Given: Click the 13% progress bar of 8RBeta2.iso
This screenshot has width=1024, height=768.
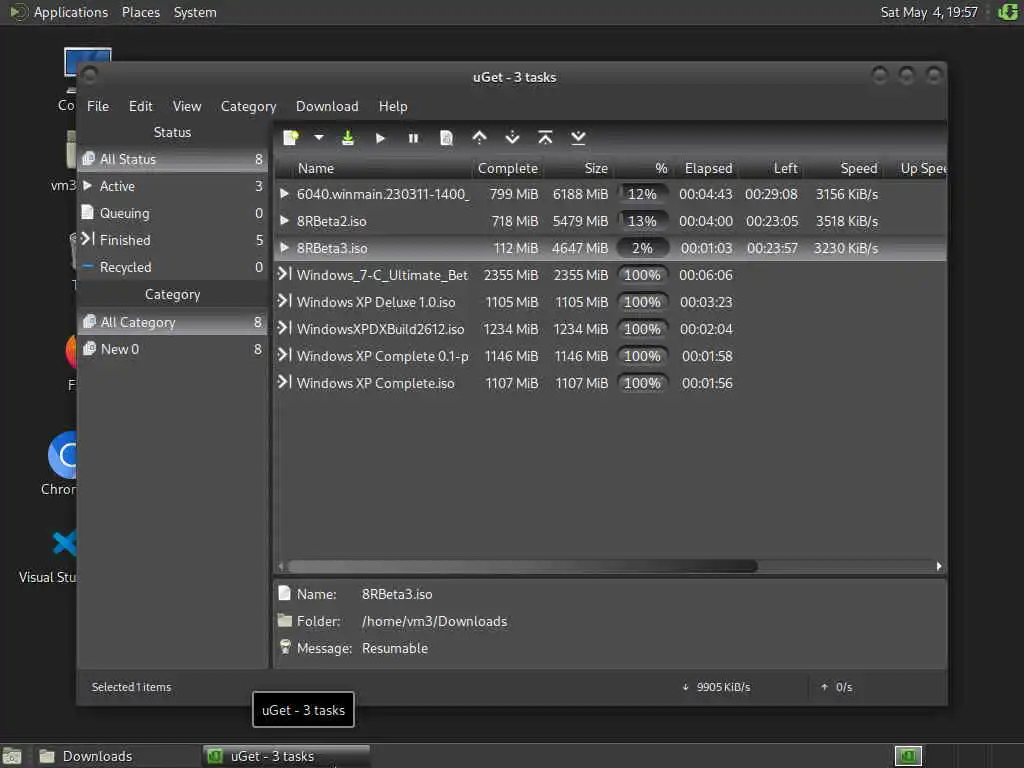Looking at the screenshot, I should [643, 221].
